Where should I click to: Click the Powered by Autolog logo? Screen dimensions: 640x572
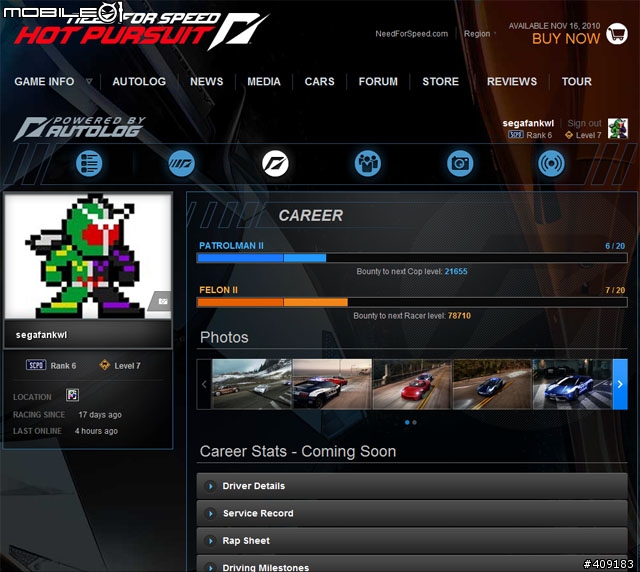80,128
